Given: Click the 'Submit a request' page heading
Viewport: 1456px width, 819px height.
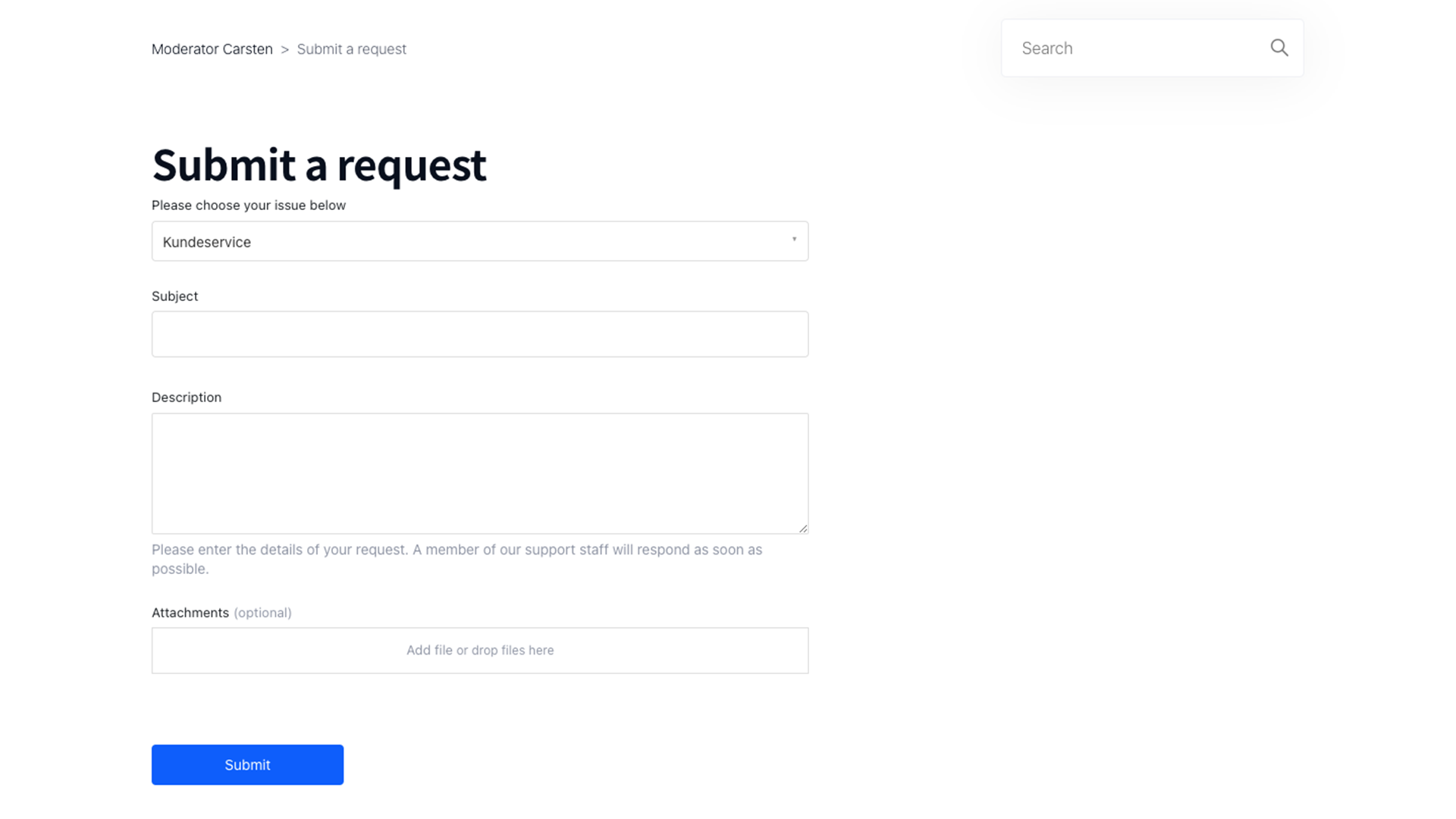Looking at the screenshot, I should click(318, 165).
